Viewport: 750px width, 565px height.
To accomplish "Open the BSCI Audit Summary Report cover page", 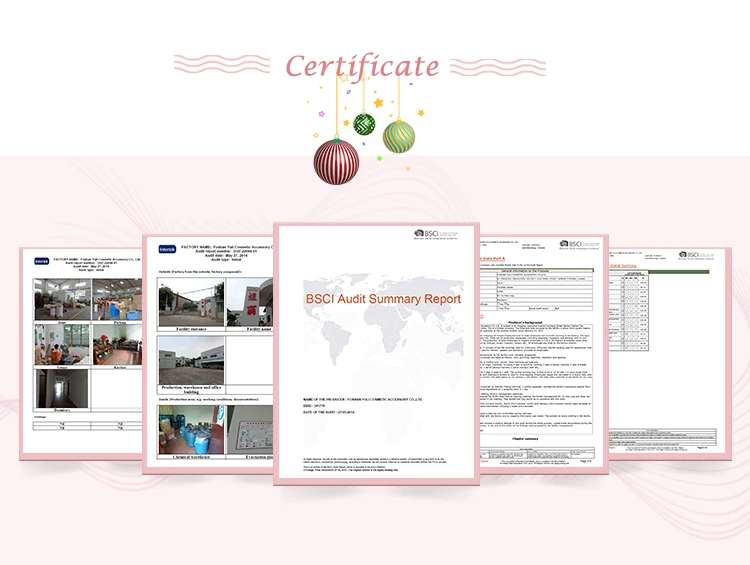I will [376, 354].
